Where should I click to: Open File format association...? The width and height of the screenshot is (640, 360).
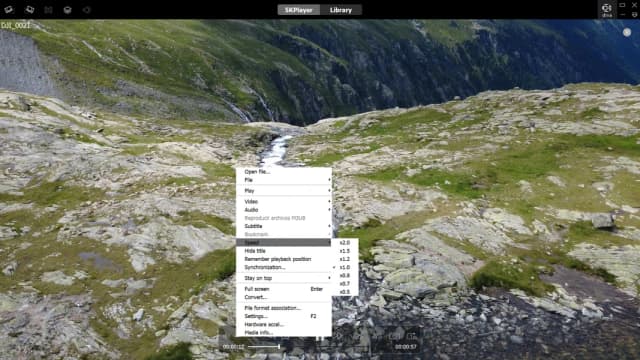[x=284, y=308]
